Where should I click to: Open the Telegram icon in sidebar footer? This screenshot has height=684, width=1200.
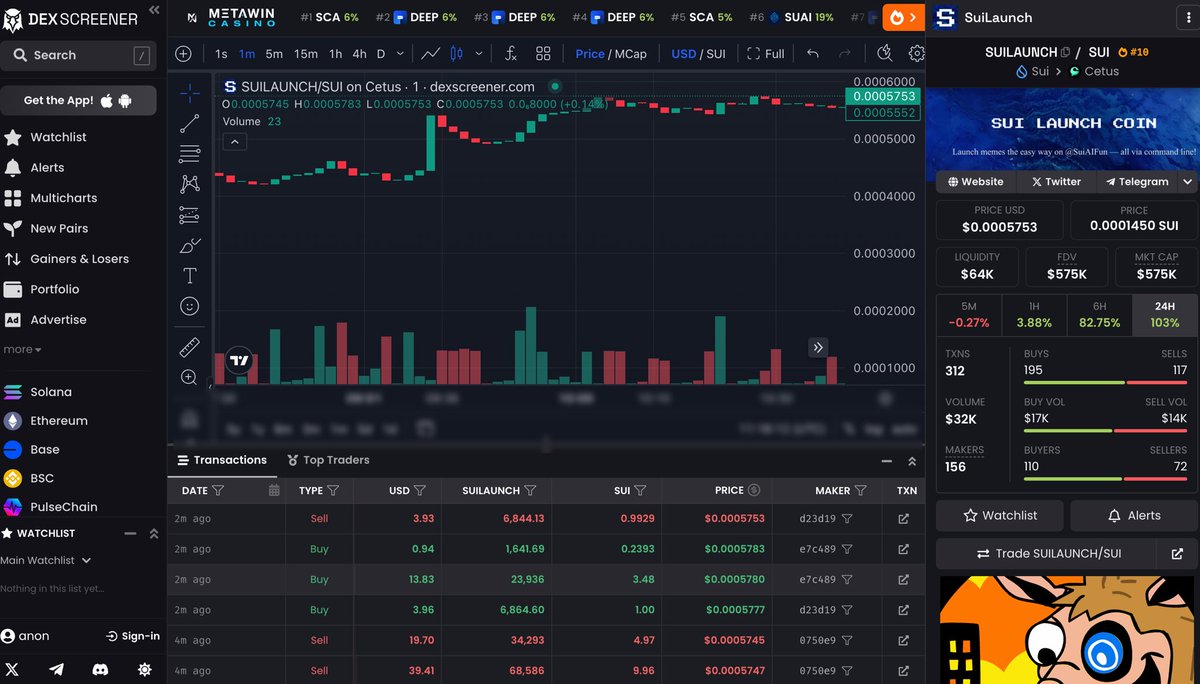[56, 669]
